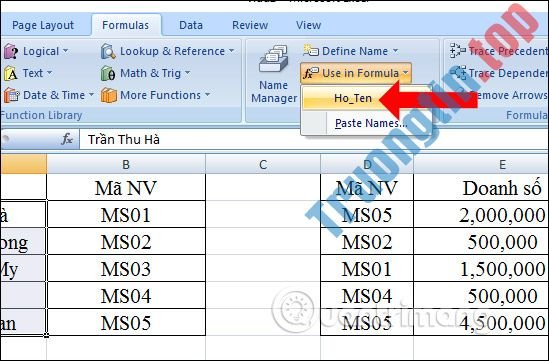Click the 500,000 cell beside MS02

[x=481, y=242]
